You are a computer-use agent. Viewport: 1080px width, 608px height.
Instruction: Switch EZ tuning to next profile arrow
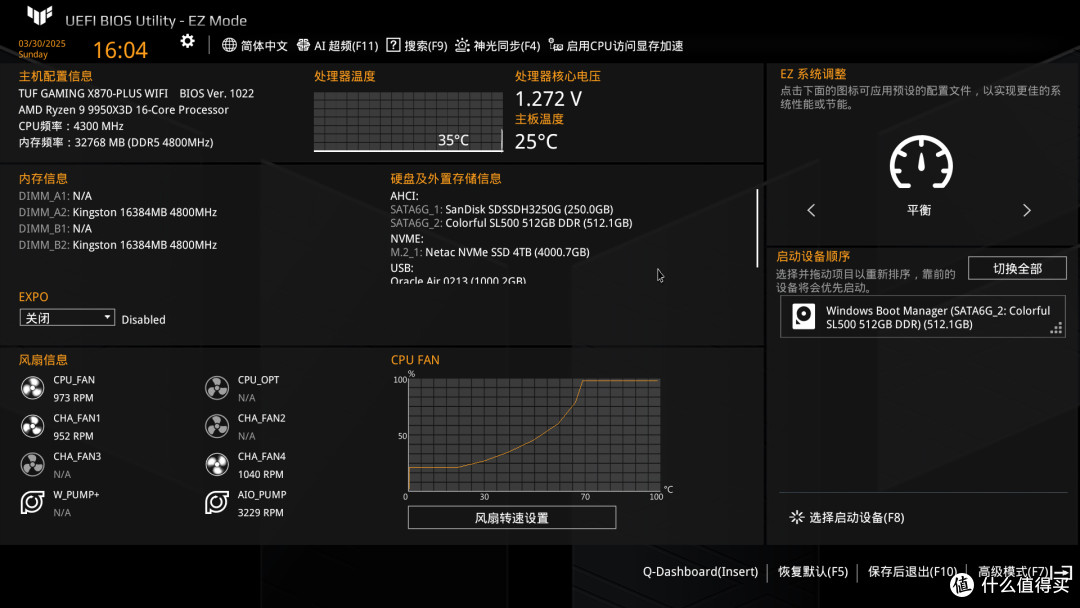[1027, 211]
